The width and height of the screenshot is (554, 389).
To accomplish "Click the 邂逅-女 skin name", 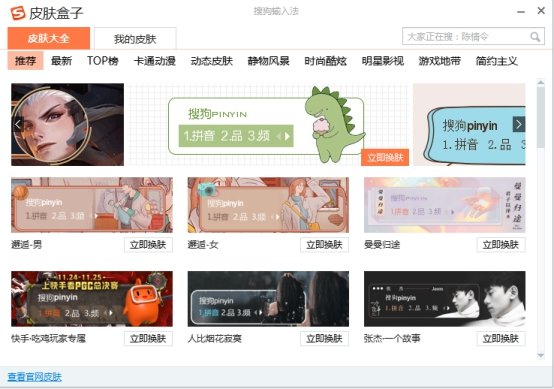I will point(203,244).
